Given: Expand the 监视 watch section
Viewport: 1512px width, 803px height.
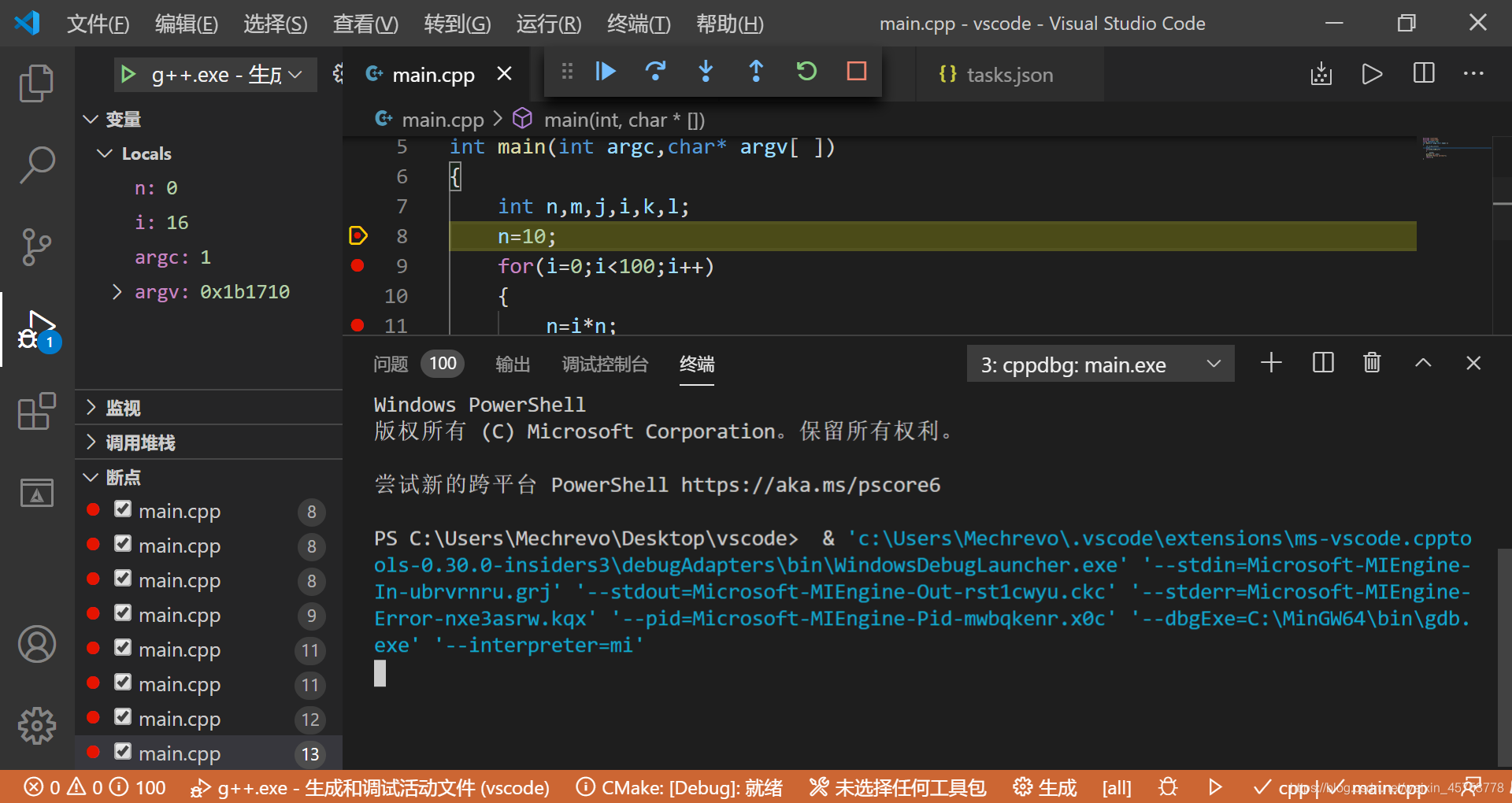Looking at the screenshot, I should pyautogui.click(x=209, y=408).
